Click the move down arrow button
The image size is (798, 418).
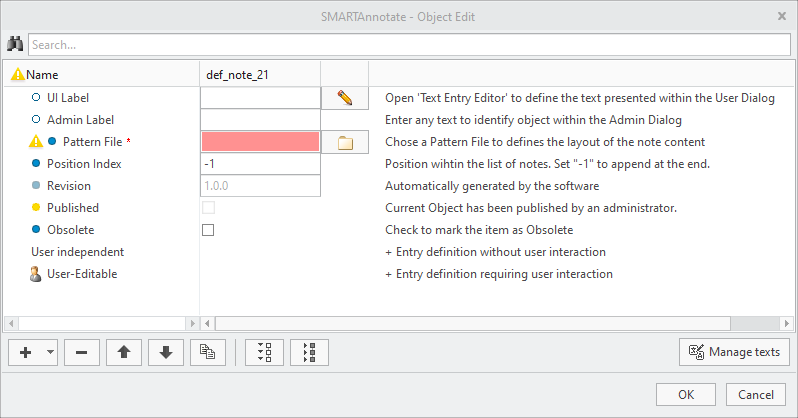click(x=166, y=352)
